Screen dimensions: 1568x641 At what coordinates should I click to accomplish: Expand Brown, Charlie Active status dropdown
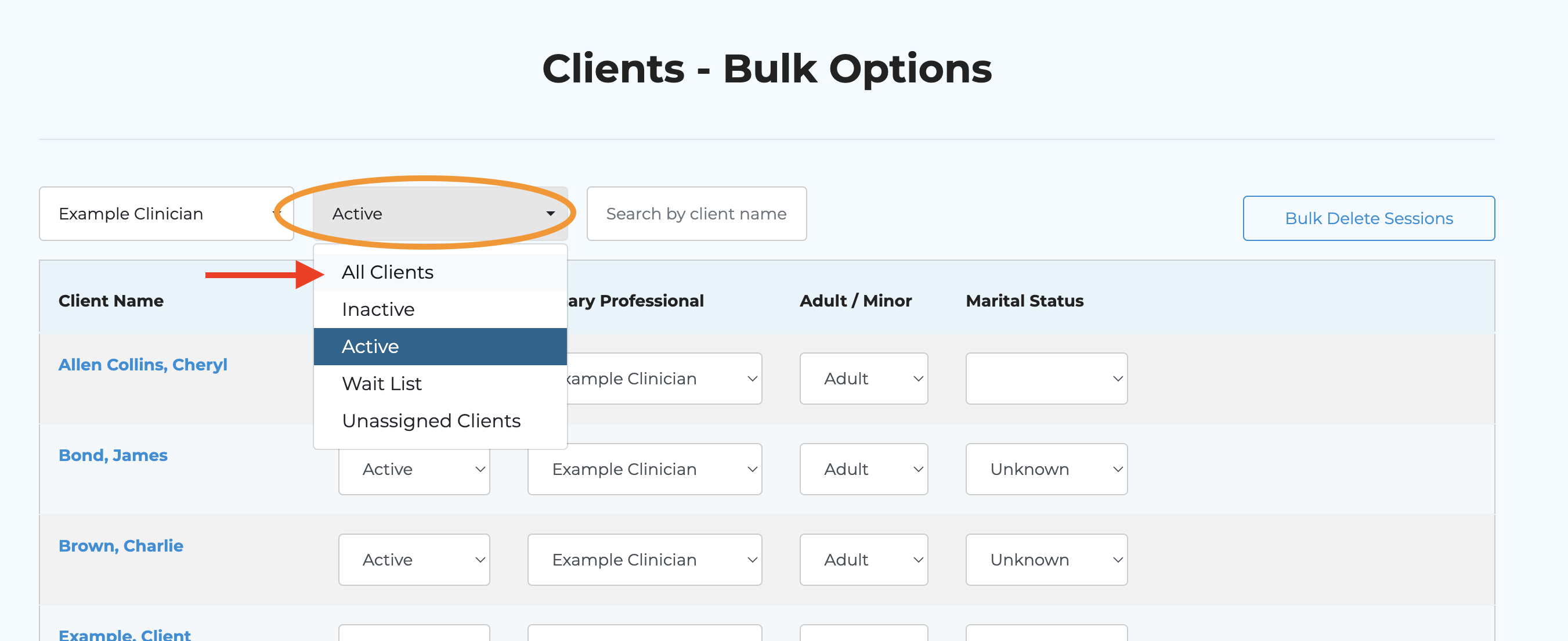coord(414,560)
